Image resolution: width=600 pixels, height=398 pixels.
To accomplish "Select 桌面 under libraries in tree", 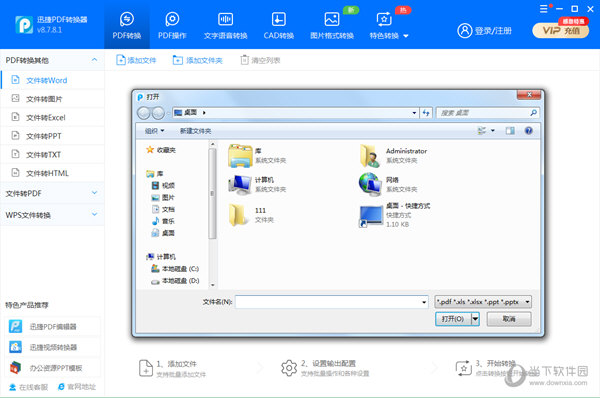I will (x=163, y=233).
